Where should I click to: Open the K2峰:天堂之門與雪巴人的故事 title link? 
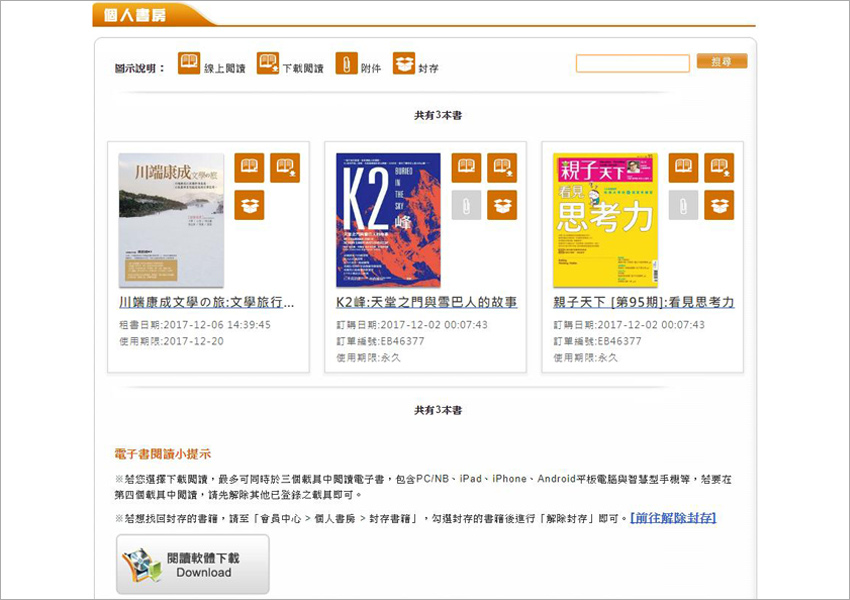[426, 302]
